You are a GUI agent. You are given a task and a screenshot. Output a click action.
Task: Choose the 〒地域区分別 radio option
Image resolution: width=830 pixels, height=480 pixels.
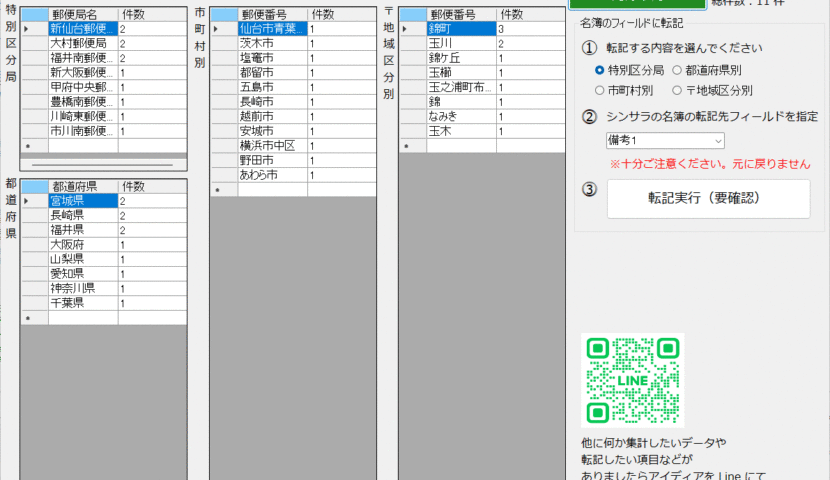point(677,90)
